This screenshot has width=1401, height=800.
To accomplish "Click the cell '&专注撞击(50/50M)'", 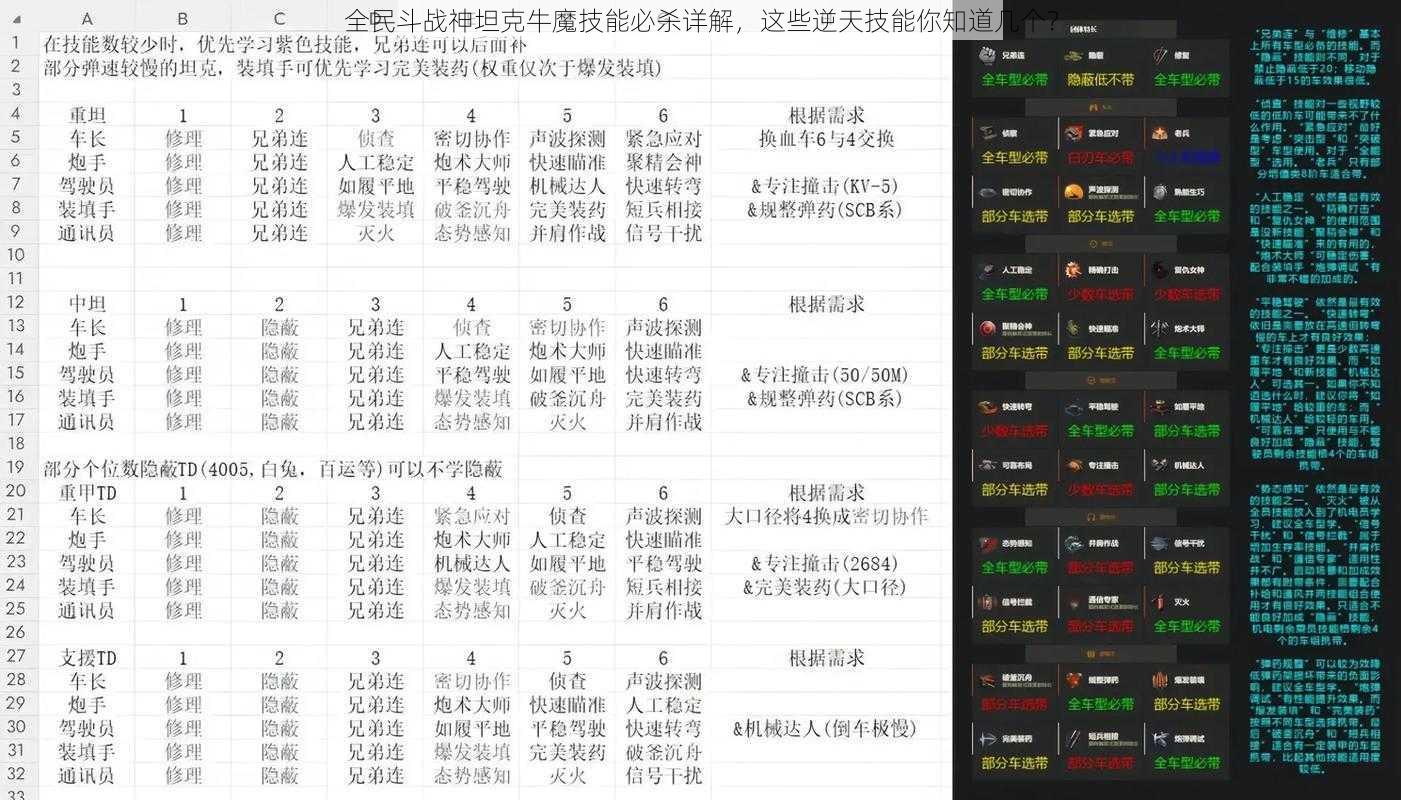I will pyautogui.click(x=826, y=374).
